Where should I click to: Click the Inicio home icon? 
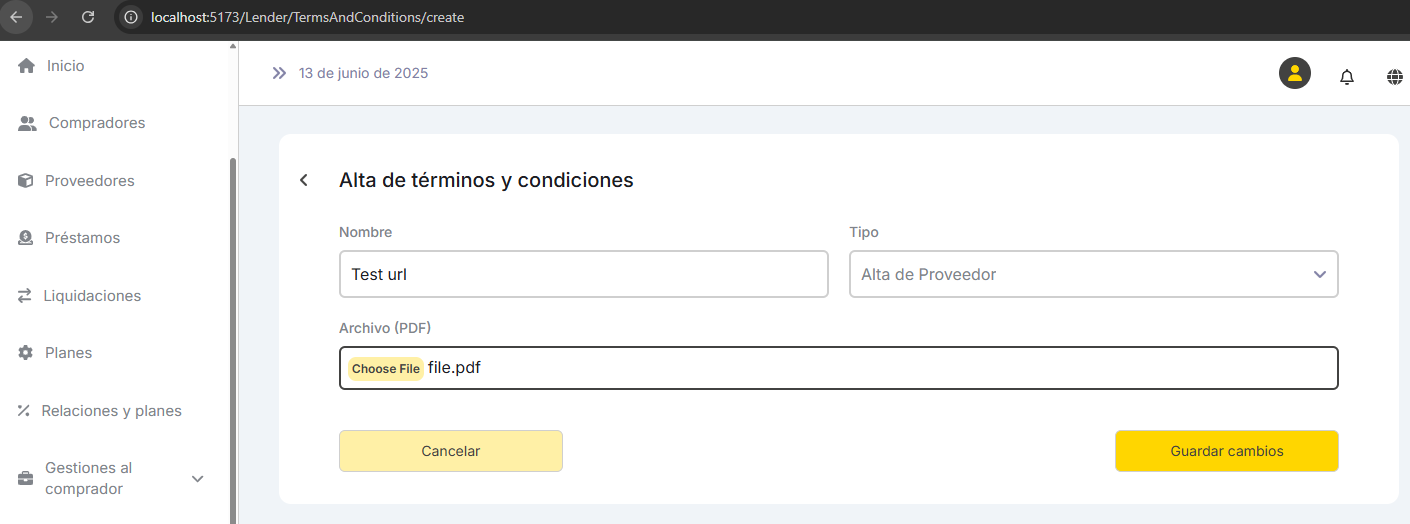26,66
